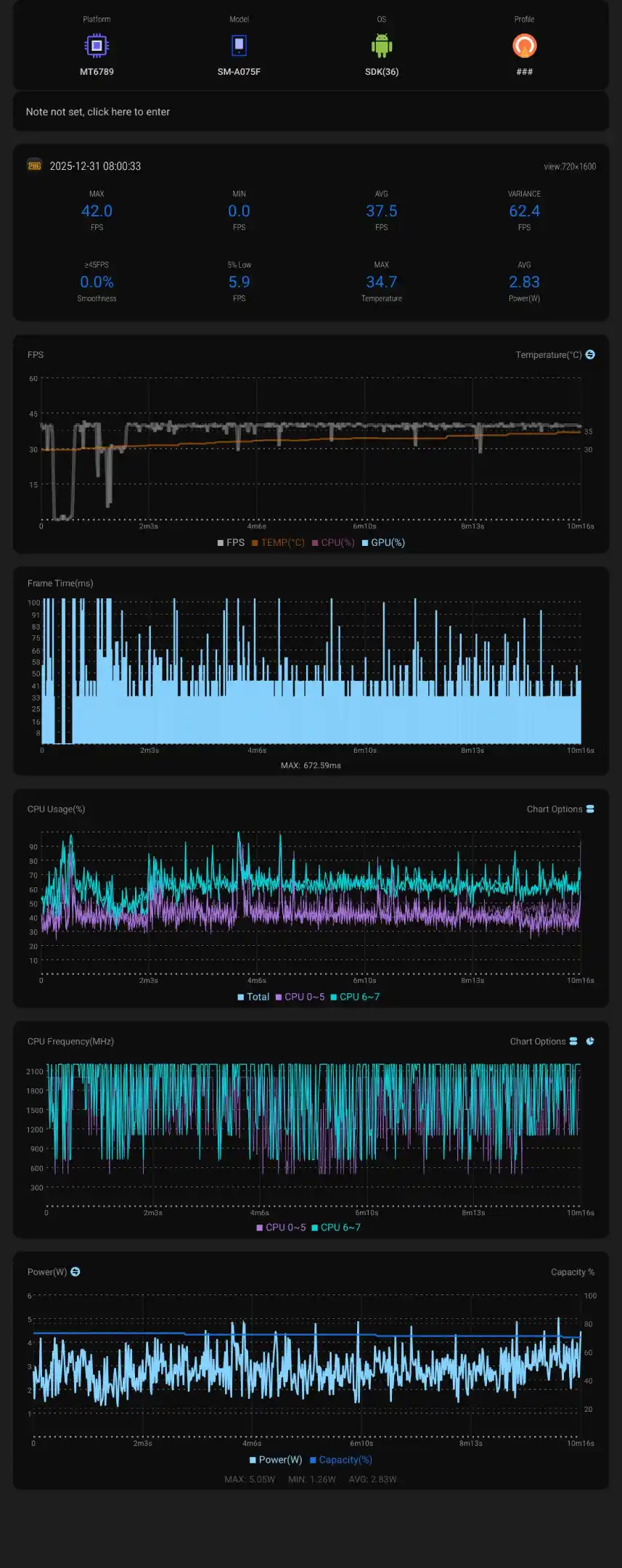
Task: Toggle the TEMP(°C) legend series
Action: (x=278, y=542)
